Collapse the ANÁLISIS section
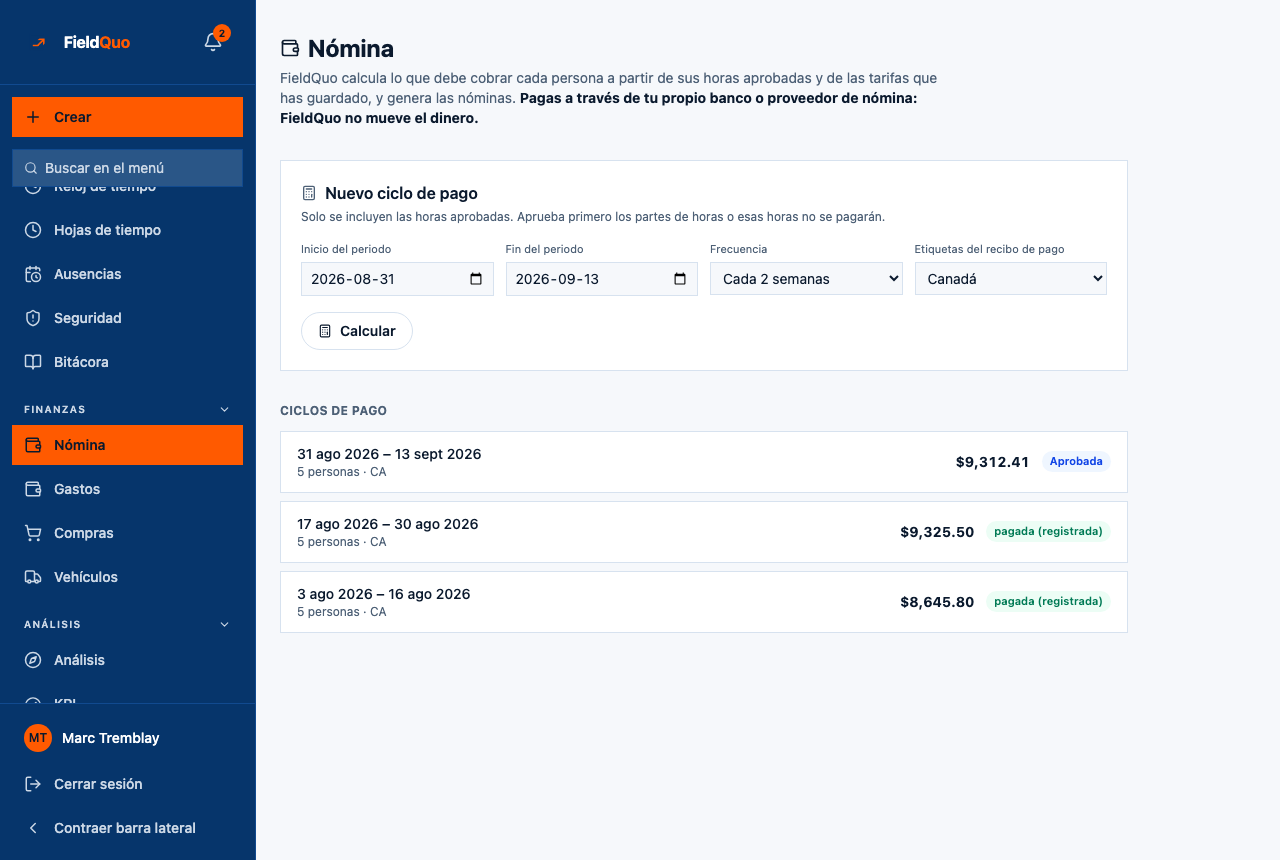Screen dimensions: 1280x860 click(225, 624)
